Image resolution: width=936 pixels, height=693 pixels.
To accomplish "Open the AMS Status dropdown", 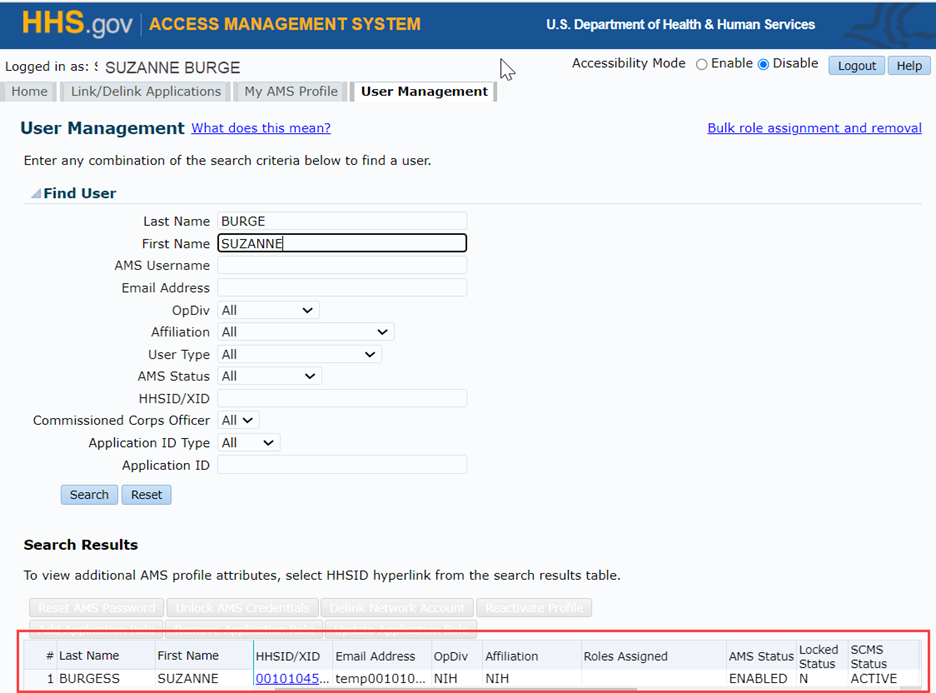I will click(x=269, y=376).
